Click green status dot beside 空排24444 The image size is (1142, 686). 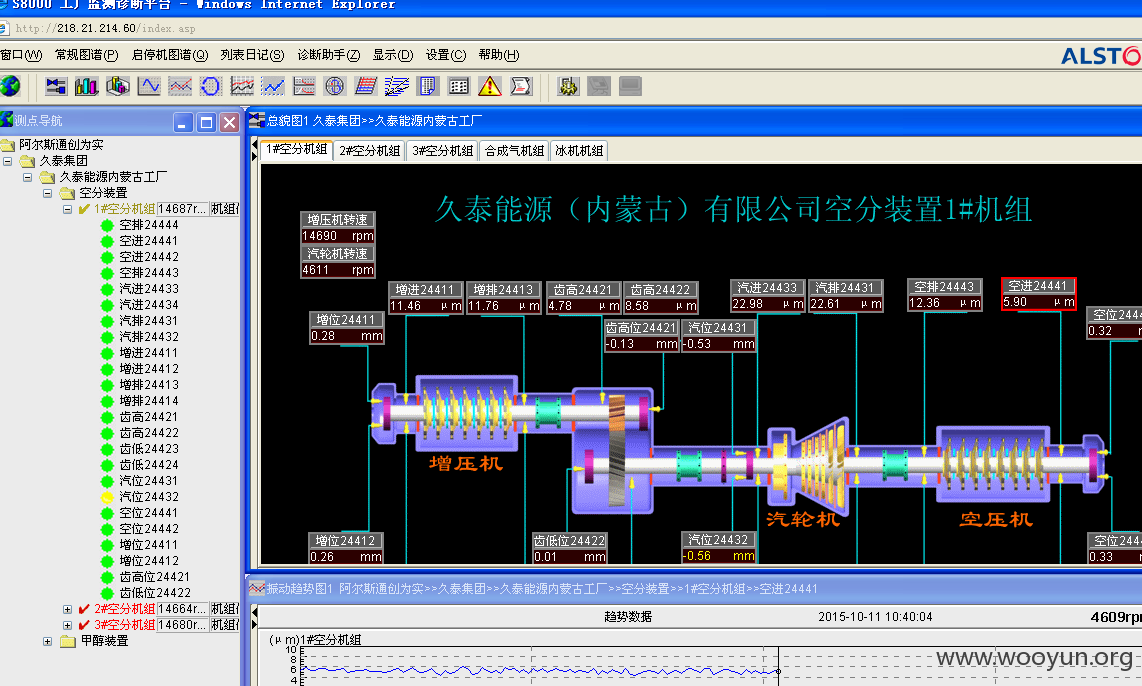(x=107, y=225)
